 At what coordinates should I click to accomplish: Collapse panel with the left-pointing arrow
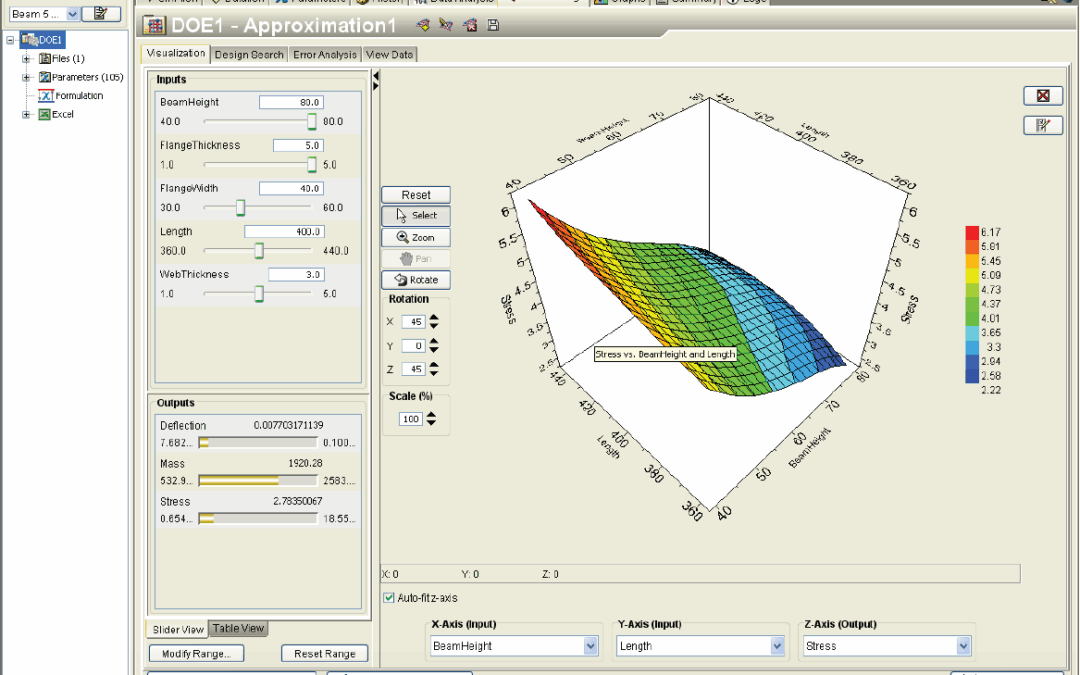tap(376, 74)
